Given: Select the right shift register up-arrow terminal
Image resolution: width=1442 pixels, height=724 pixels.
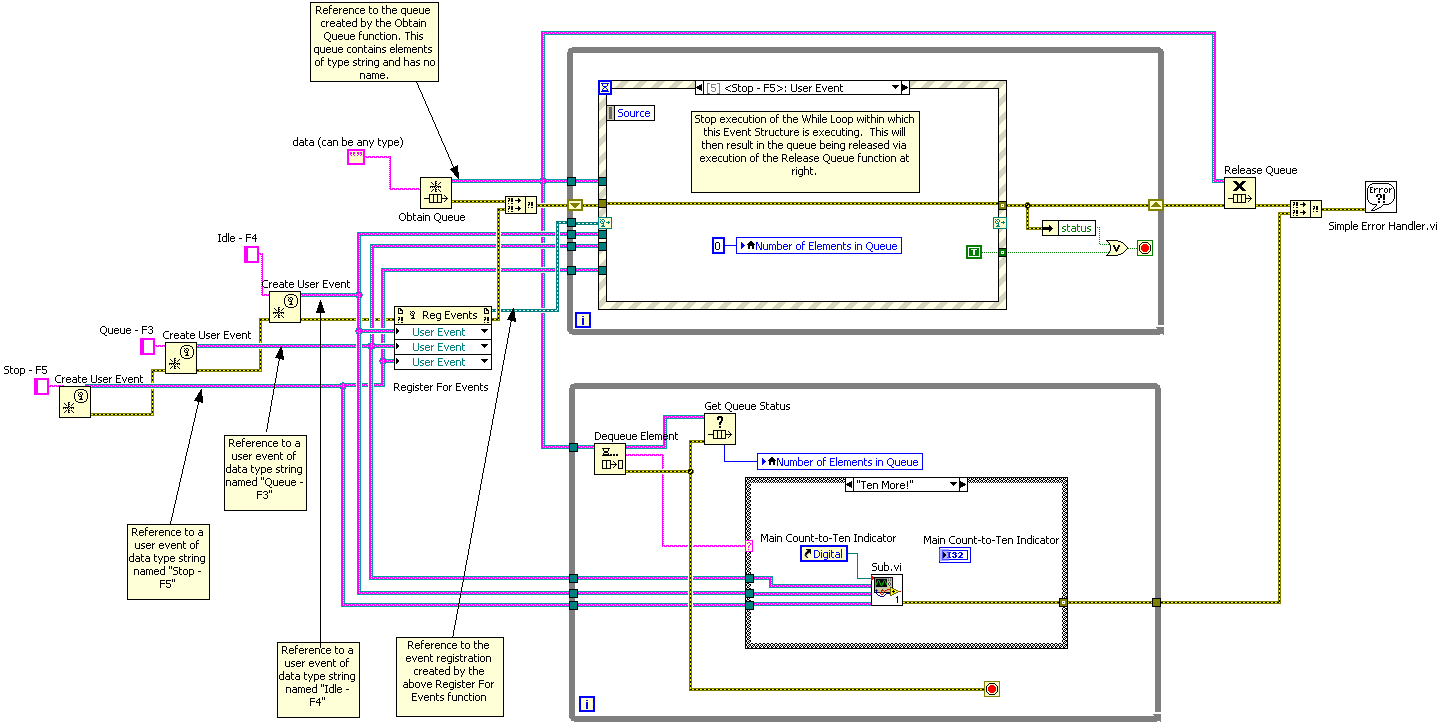Looking at the screenshot, I should point(1156,205).
